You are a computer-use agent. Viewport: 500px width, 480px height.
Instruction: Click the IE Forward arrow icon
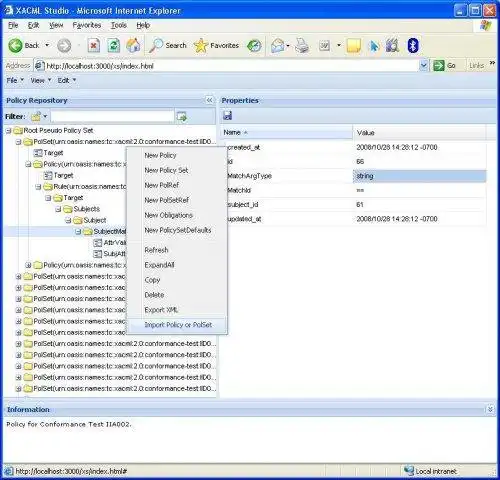point(64,46)
